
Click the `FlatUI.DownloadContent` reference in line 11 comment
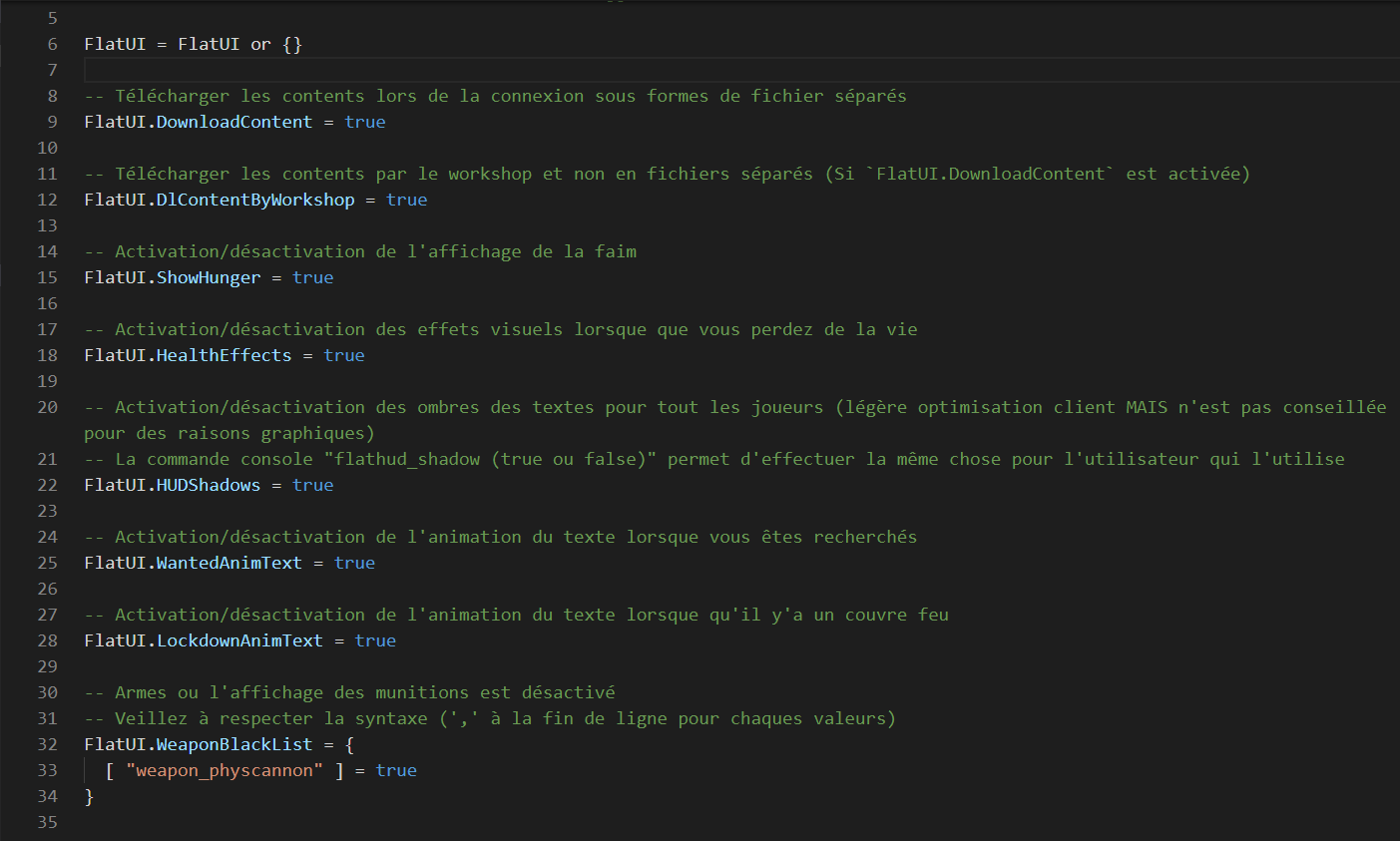(x=991, y=174)
